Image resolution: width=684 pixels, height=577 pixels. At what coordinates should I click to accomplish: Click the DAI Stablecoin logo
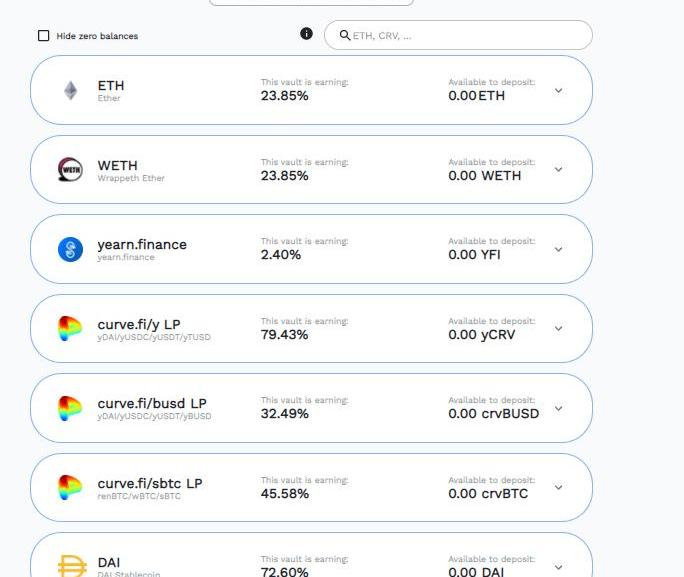pyautogui.click(x=70, y=566)
